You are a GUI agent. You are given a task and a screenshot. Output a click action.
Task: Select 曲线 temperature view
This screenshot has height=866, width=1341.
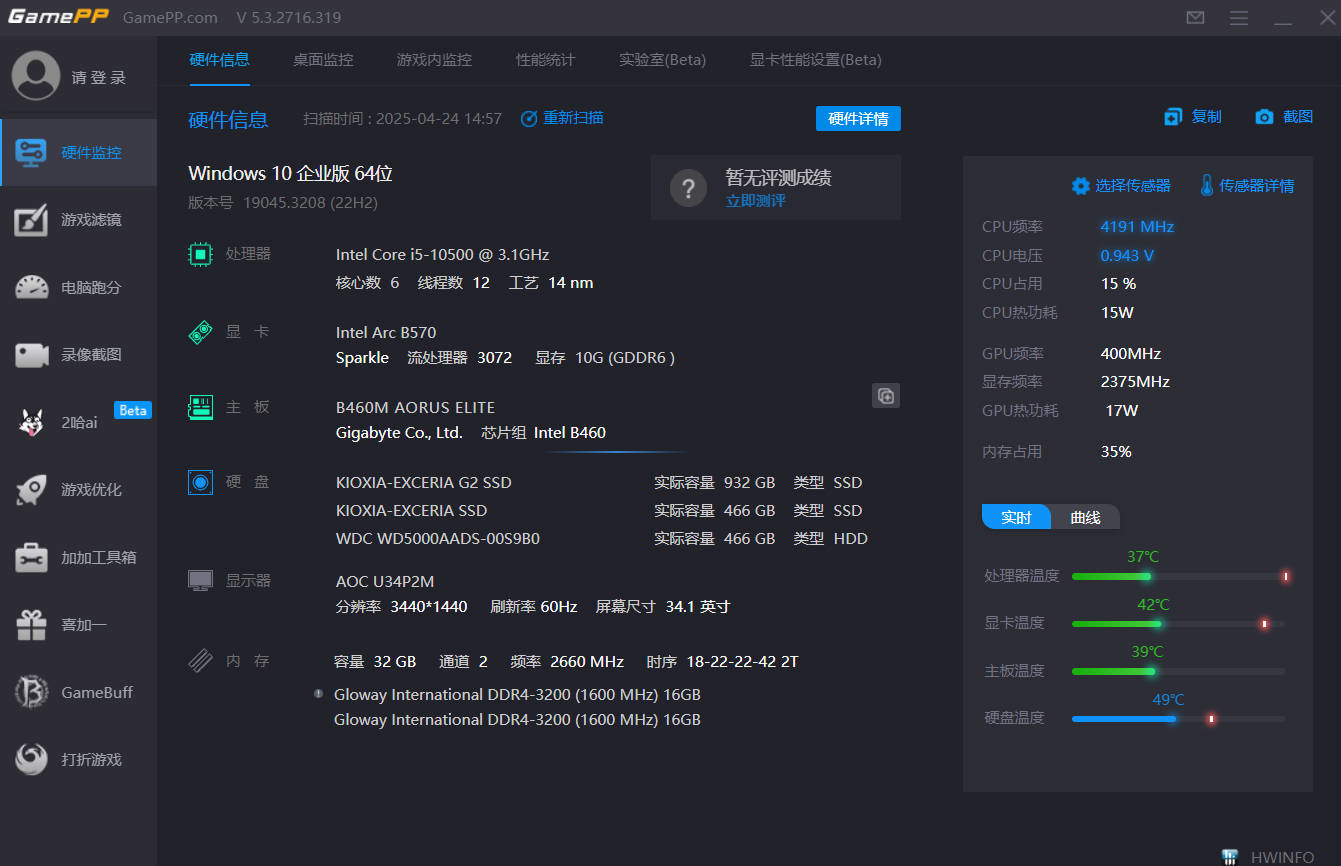coord(1085,517)
